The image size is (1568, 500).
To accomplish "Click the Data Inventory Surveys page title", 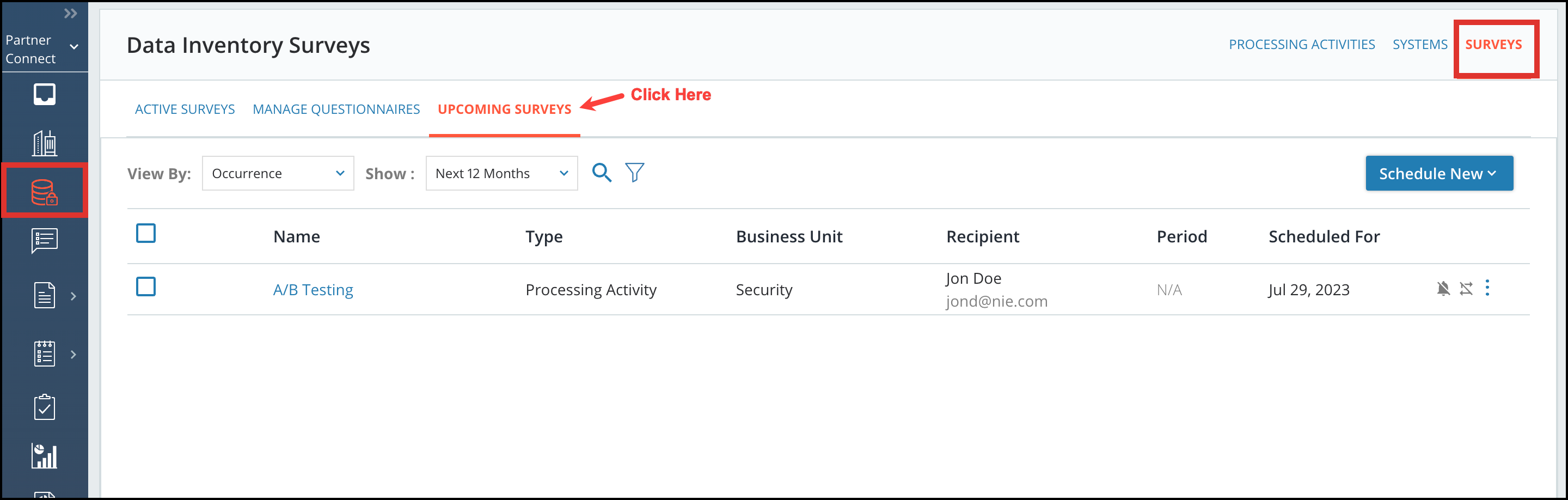I will click(x=248, y=45).
